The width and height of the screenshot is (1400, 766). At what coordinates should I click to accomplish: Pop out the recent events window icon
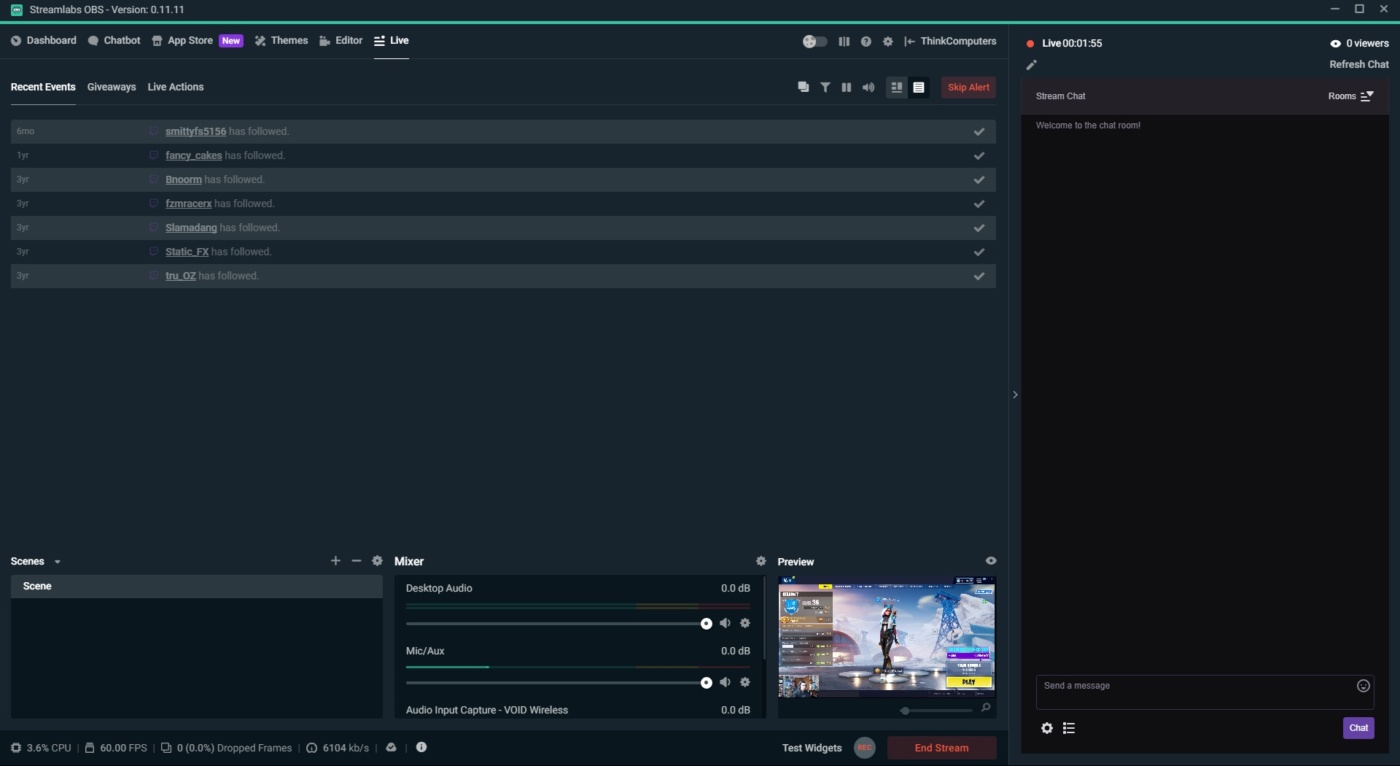tap(803, 87)
